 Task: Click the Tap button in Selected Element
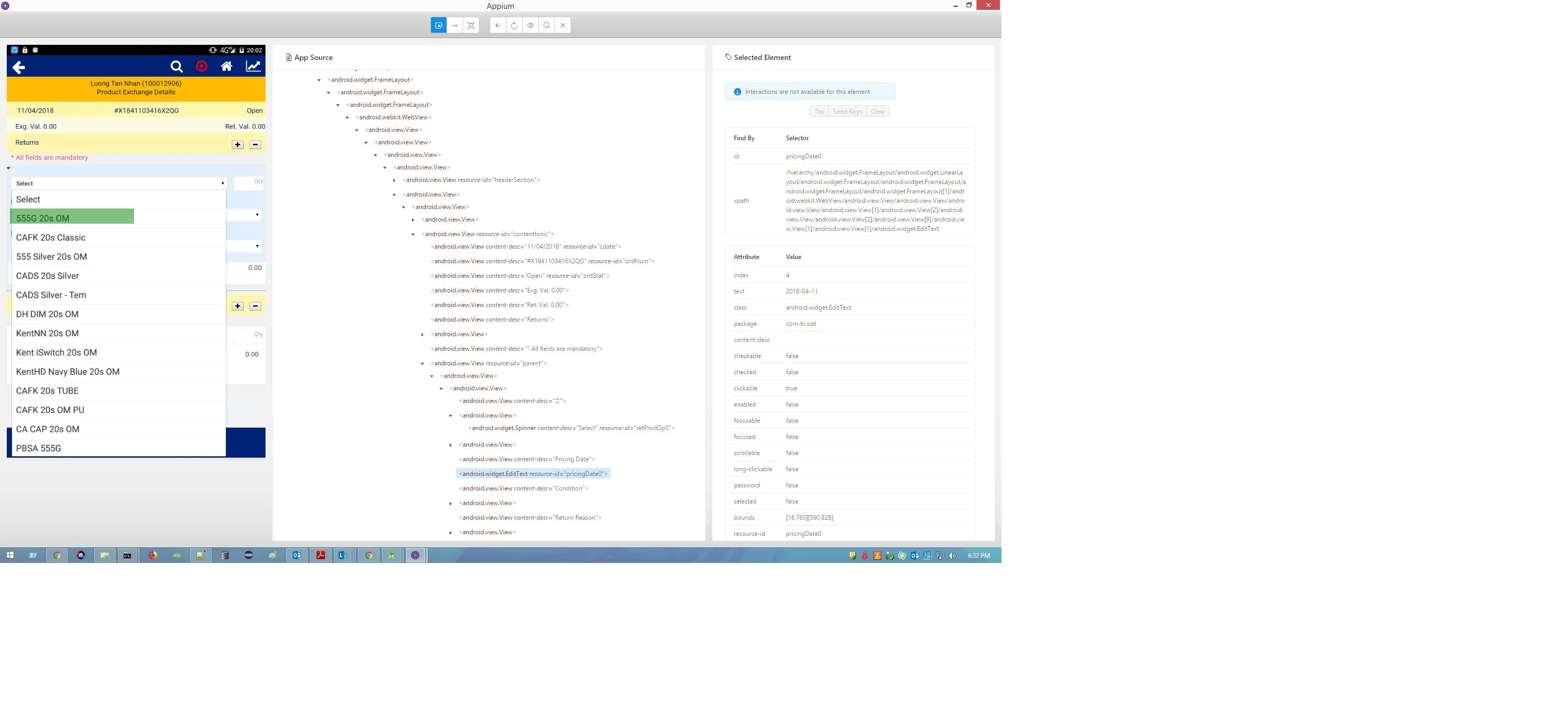click(x=819, y=112)
